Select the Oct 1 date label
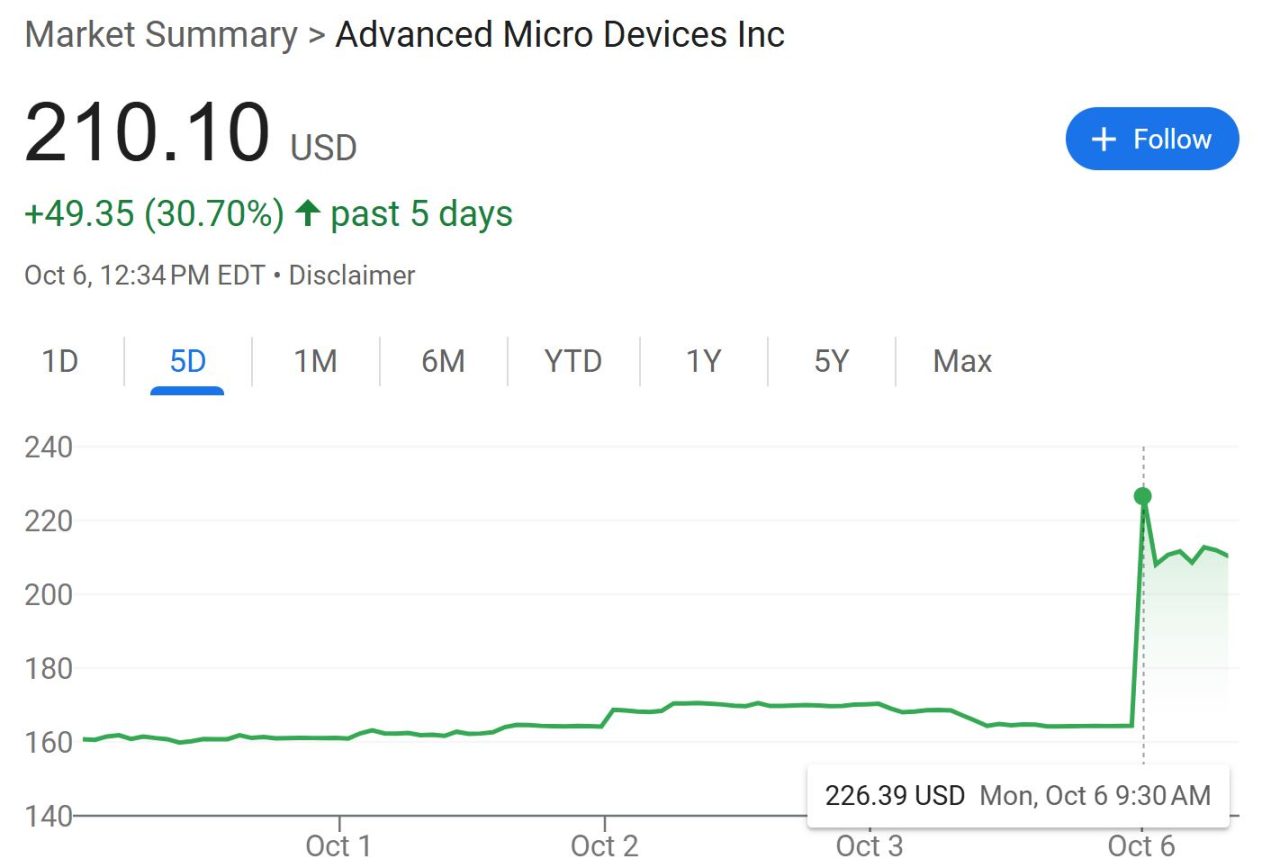 pos(338,846)
